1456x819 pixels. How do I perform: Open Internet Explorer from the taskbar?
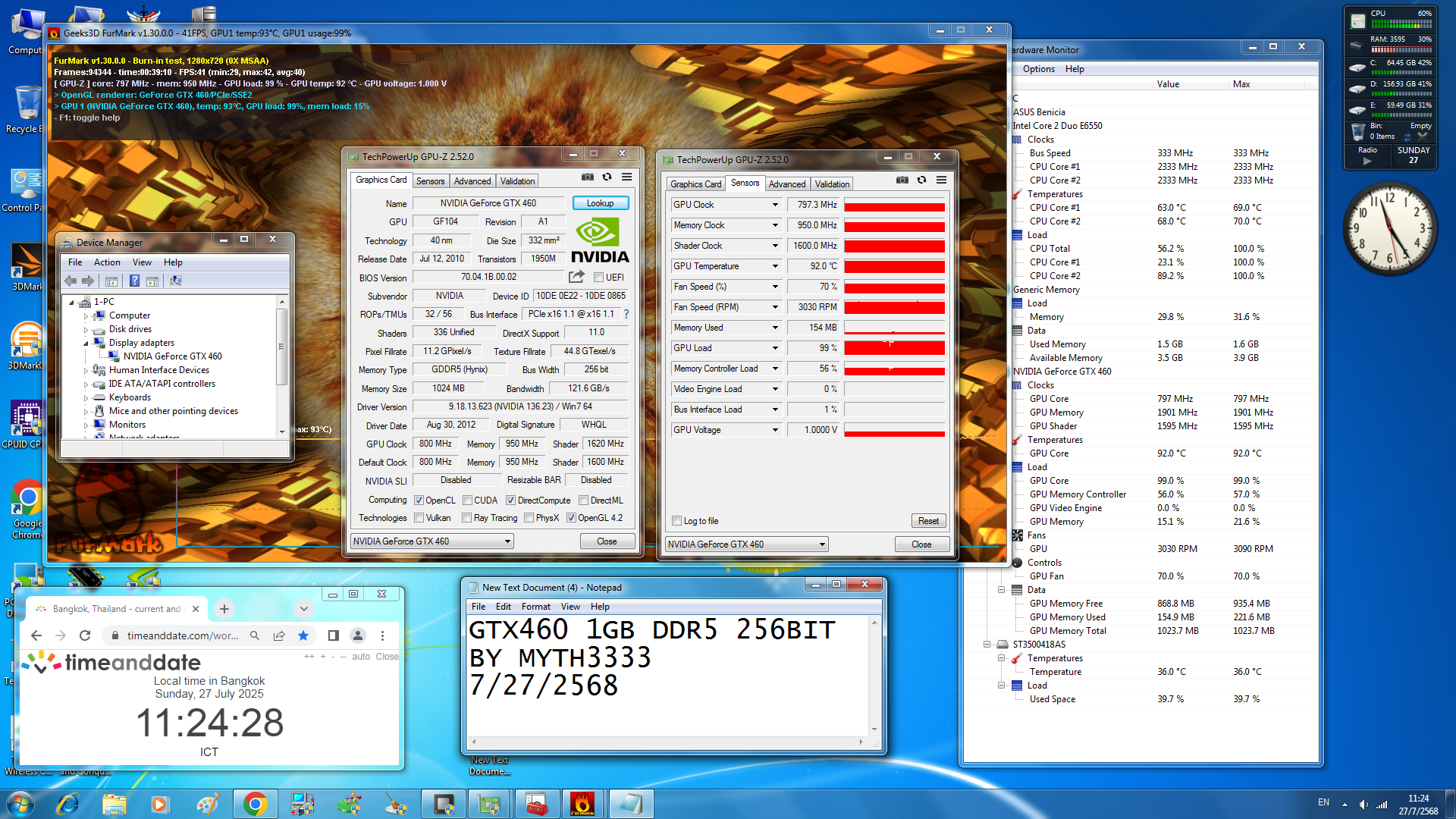pyautogui.click(x=67, y=804)
